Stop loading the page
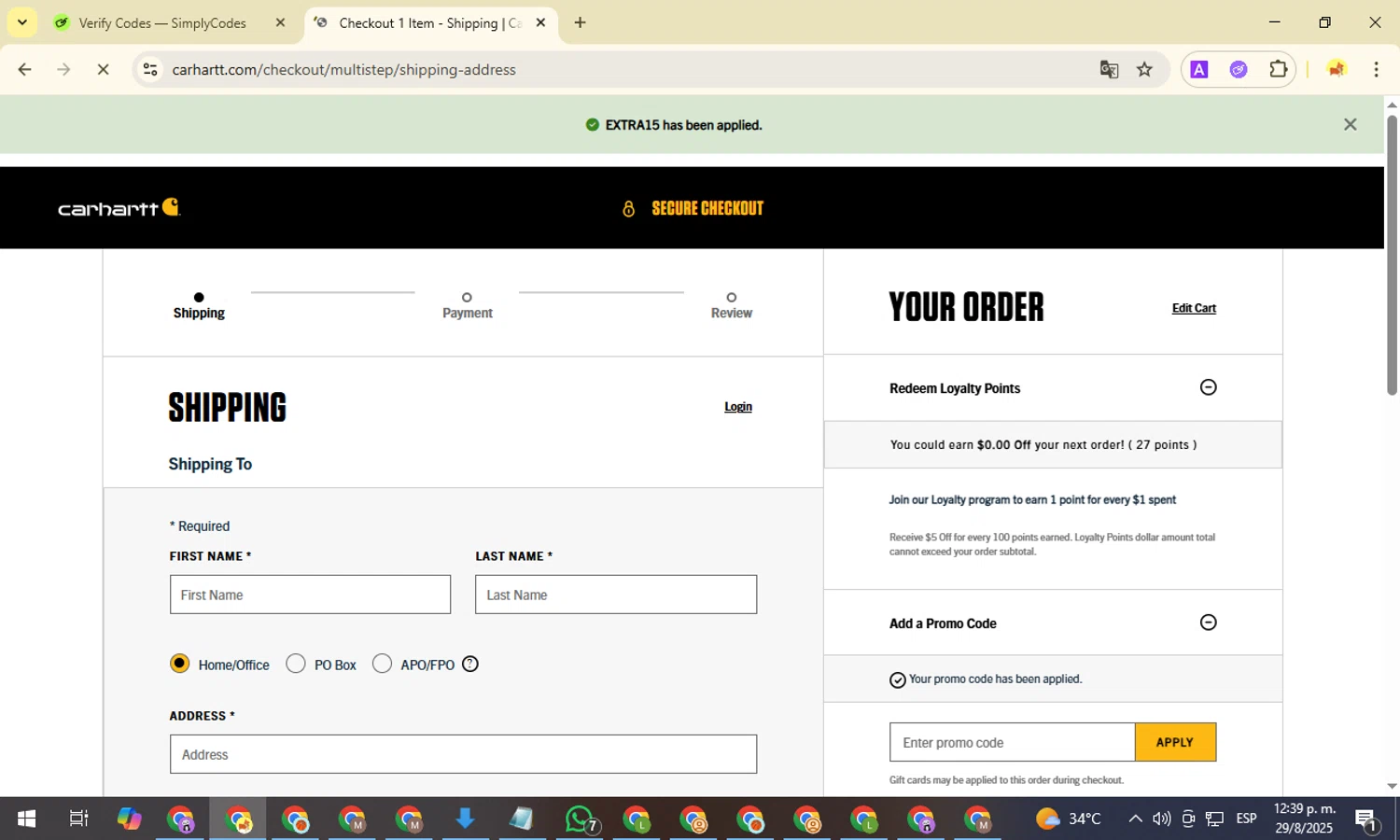This screenshot has width=1400, height=840. pyautogui.click(x=103, y=69)
